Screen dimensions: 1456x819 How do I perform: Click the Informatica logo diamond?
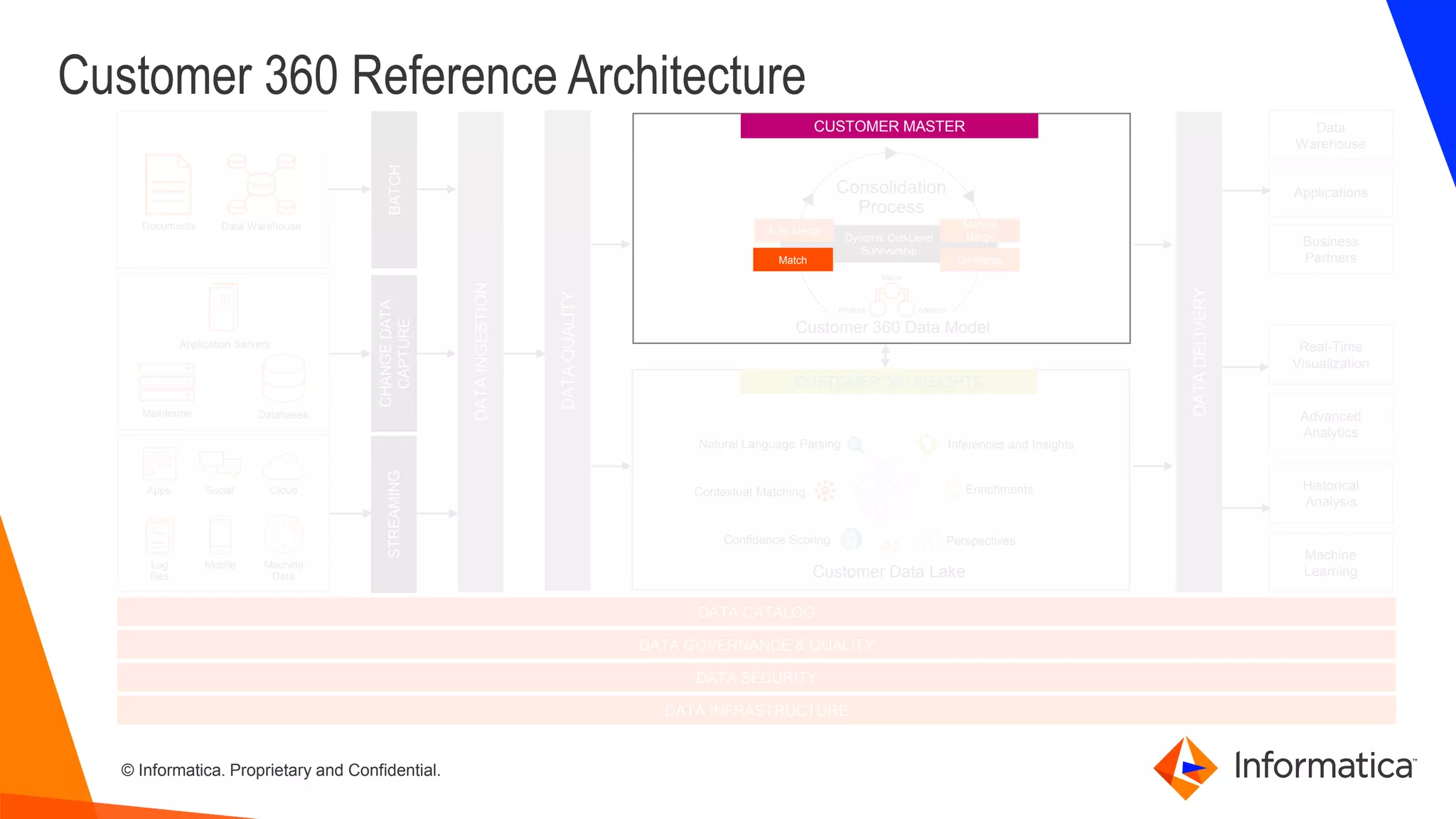(1184, 768)
